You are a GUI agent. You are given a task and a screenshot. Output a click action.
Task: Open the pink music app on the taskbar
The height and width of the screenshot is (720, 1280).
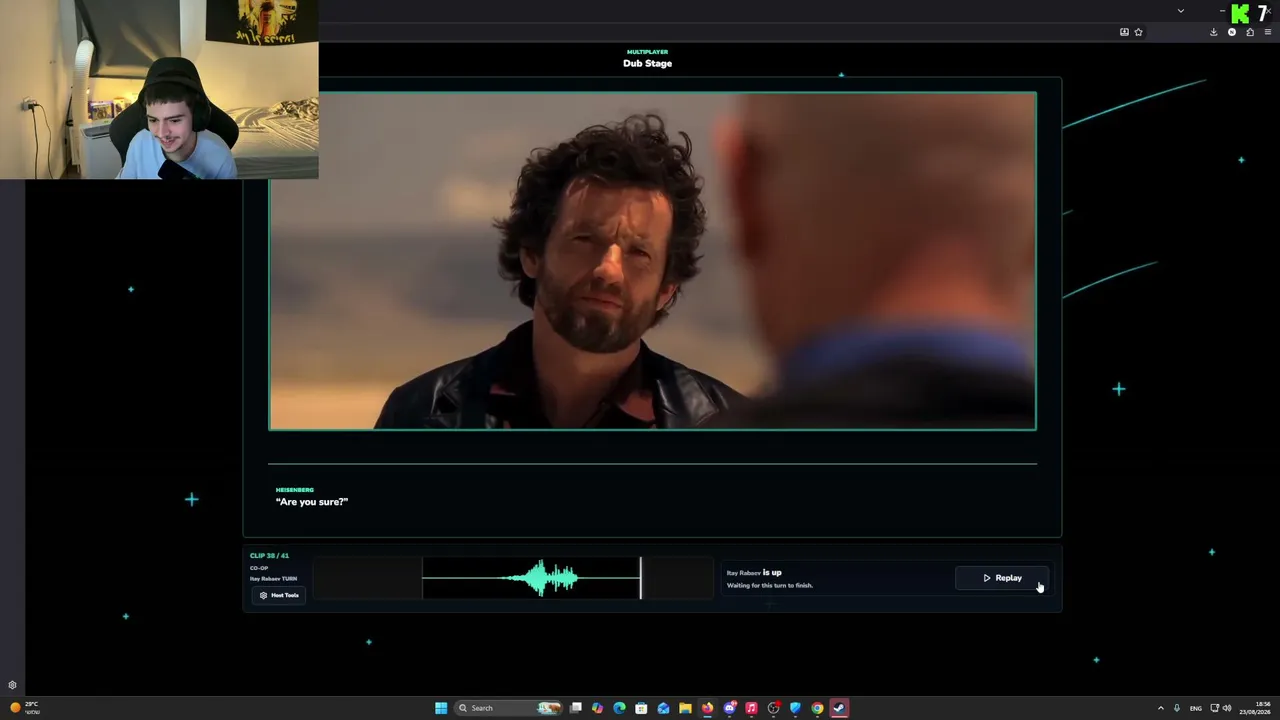(x=752, y=708)
